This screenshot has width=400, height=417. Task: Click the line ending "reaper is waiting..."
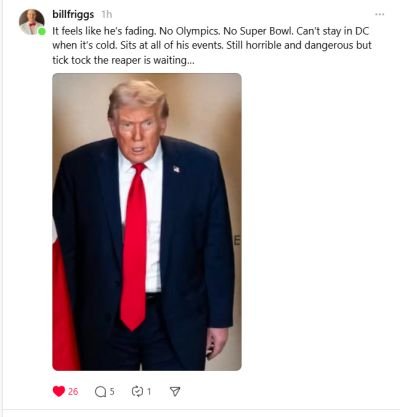[x=123, y=60]
